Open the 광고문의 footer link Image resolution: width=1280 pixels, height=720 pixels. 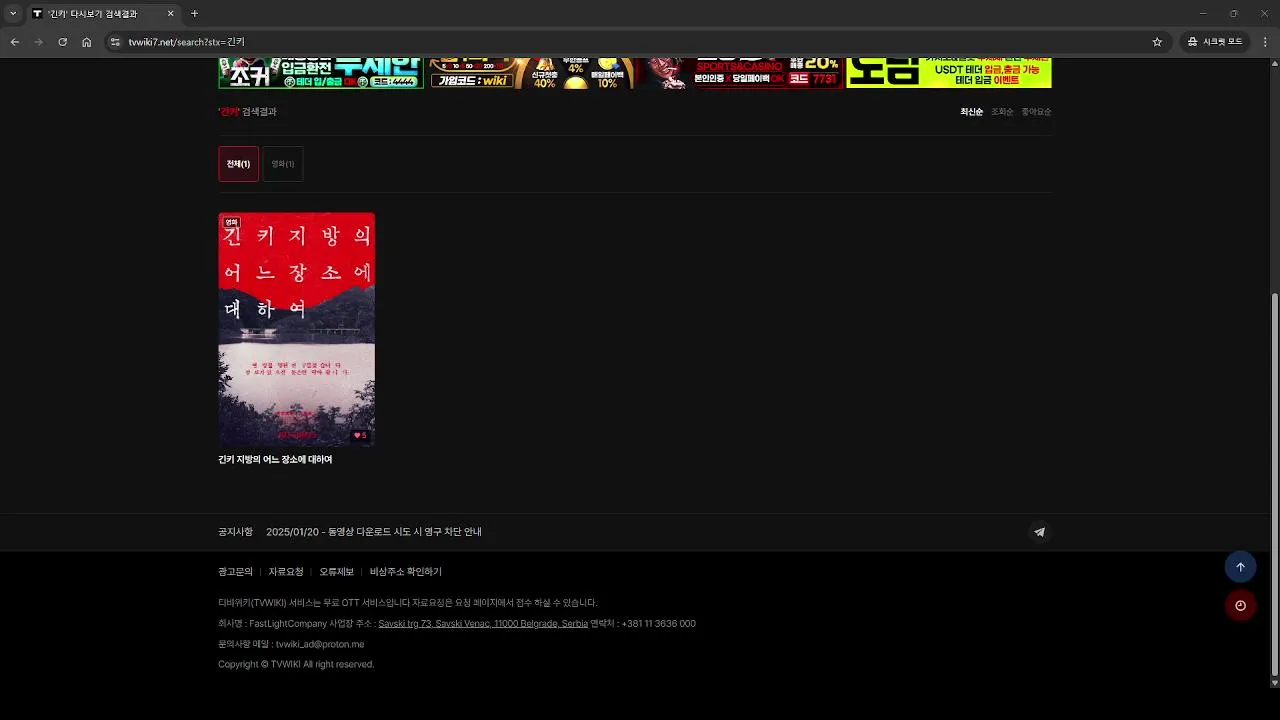click(235, 572)
